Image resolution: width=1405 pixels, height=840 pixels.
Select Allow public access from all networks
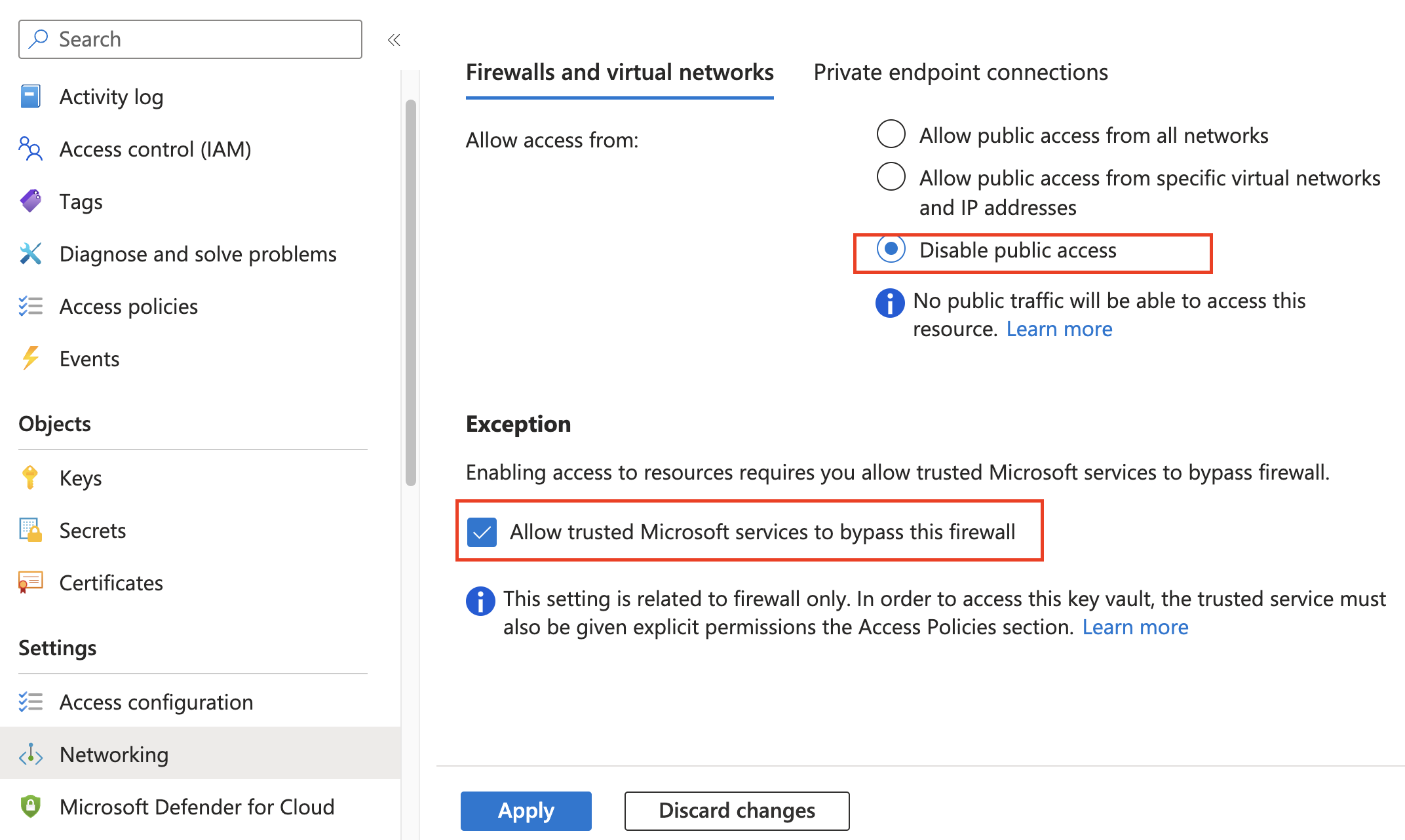tap(891, 134)
